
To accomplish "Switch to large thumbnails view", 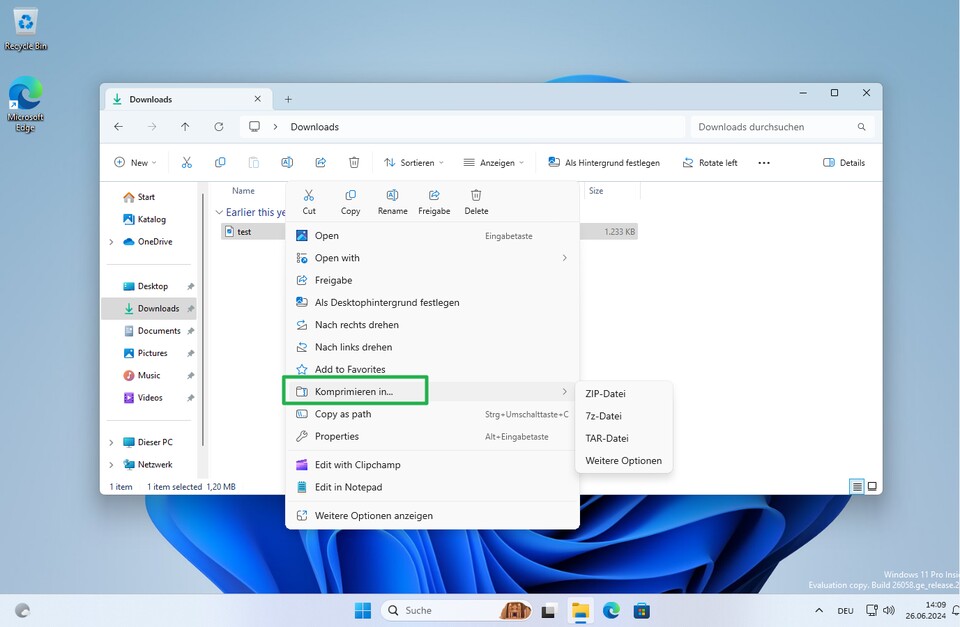I will pyautogui.click(x=874, y=486).
